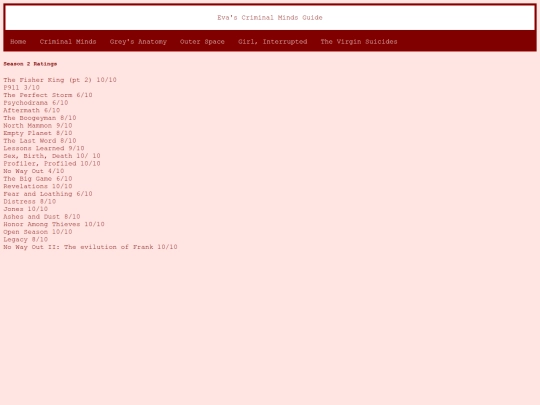540x405 pixels.
Task: Select the 'Open Season 10/10' entry
Action: coord(38,231)
